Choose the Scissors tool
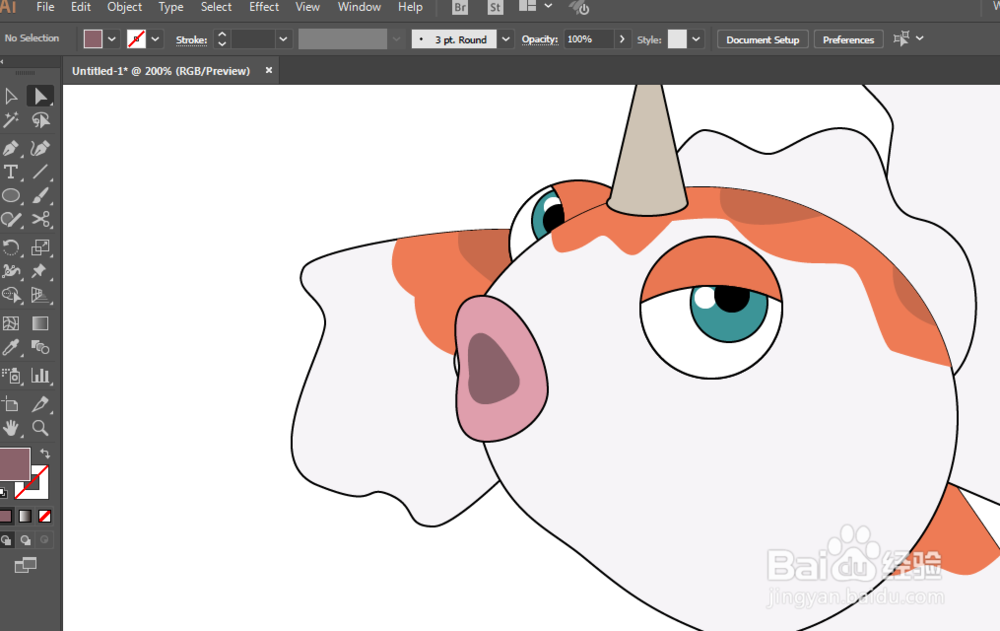 coord(40,220)
